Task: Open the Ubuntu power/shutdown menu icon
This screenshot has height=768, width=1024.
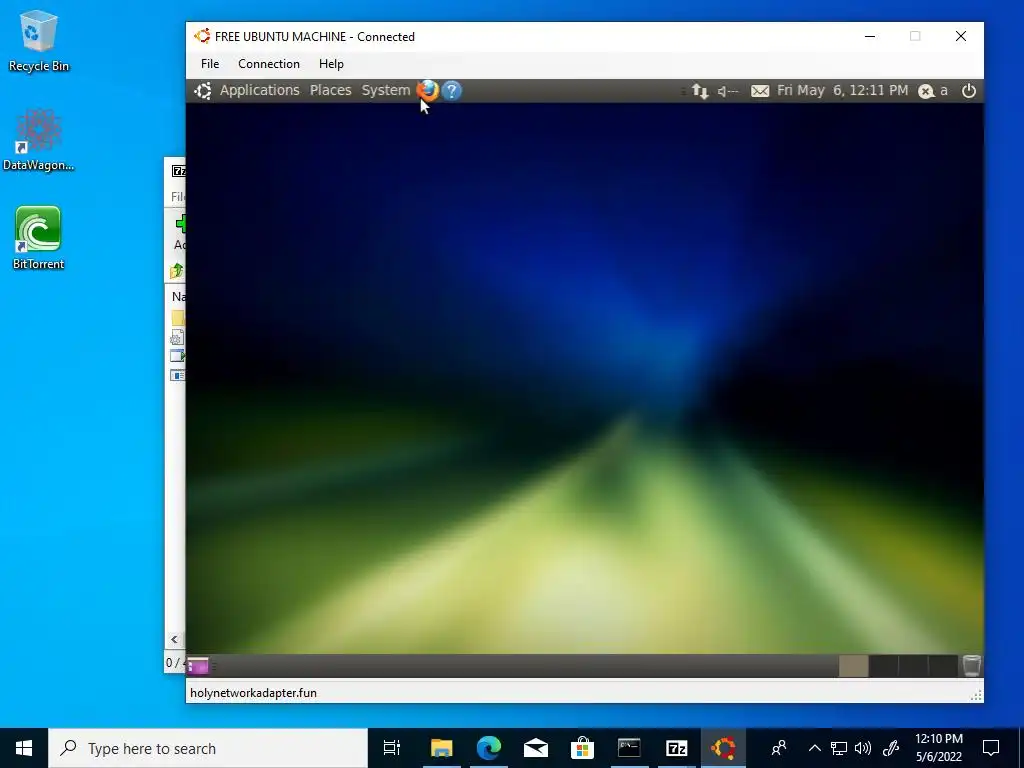Action: pos(968,91)
